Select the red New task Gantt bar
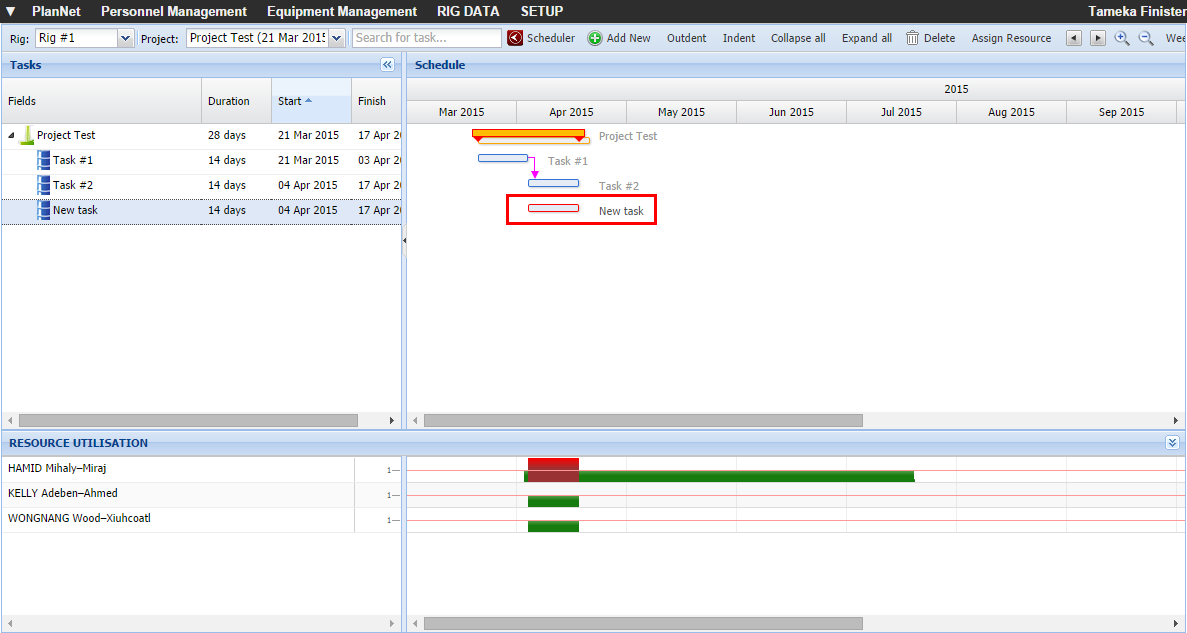The width and height of the screenshot is (1187, 633). point(553,208)
